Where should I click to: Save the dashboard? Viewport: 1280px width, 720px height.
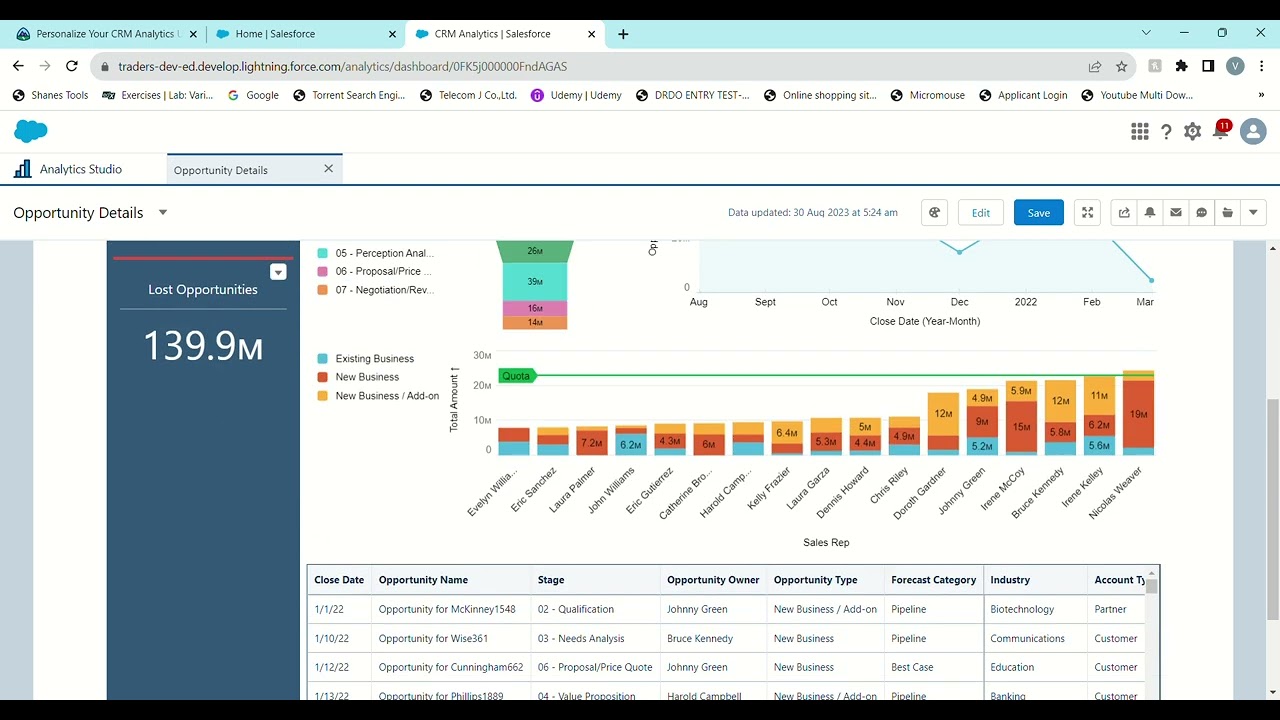[1039, 212]
